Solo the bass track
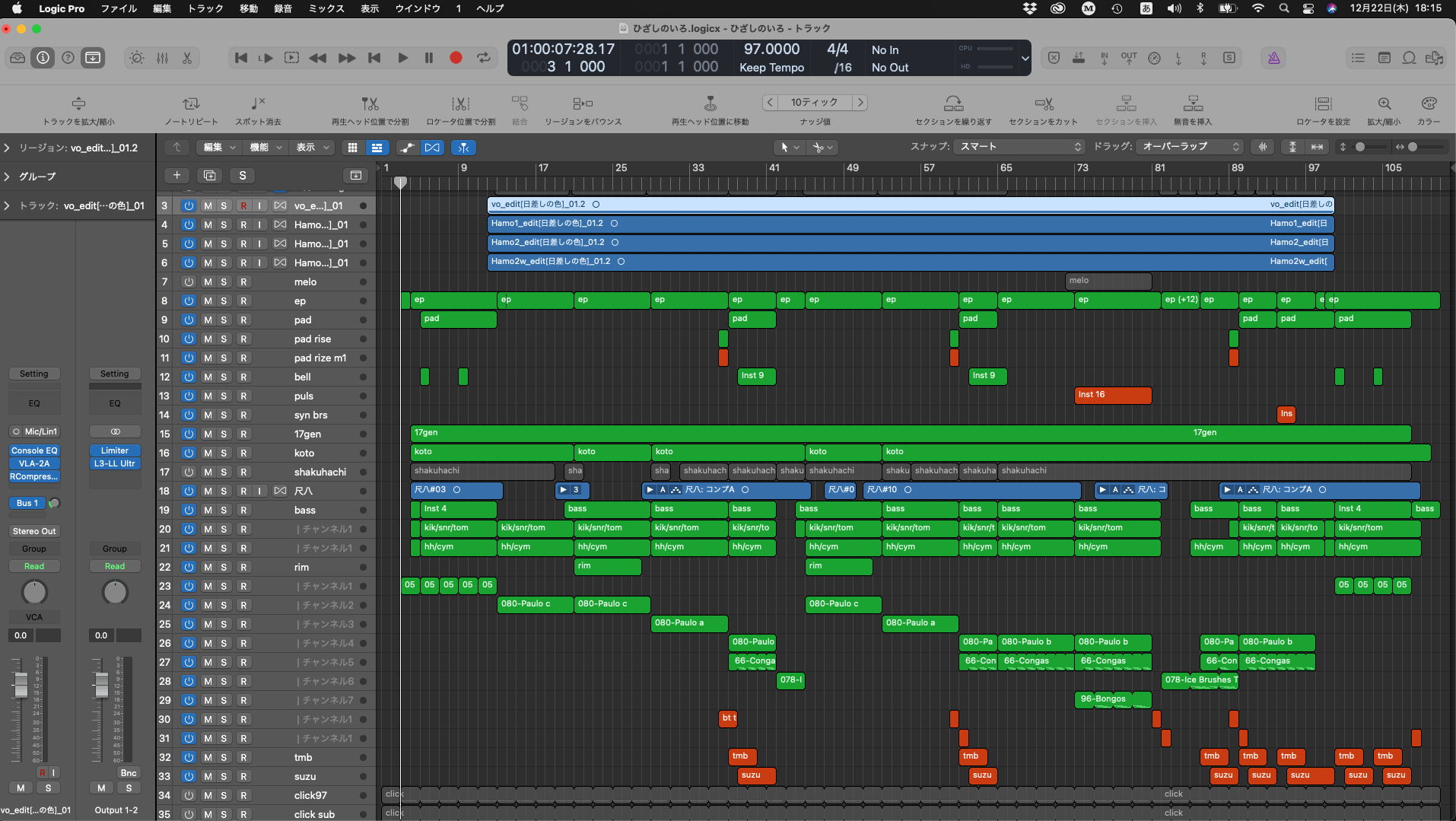1456x821 pixels. pyautogui.click(x=224, y=511)
